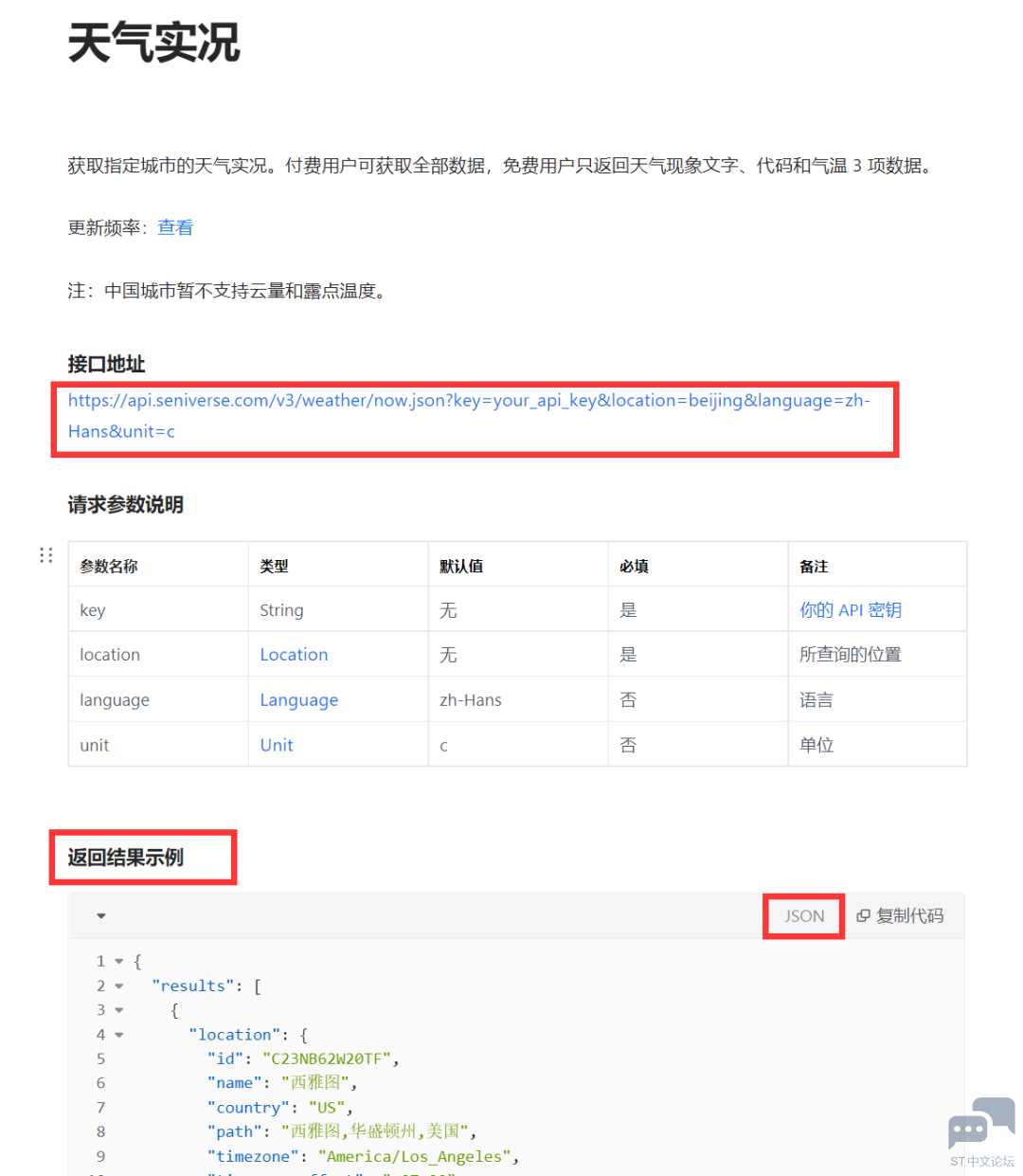Screen dimensions: 1023x1176
Task: Open the 查看 update frequency link
Action: (x=175, y=227)
